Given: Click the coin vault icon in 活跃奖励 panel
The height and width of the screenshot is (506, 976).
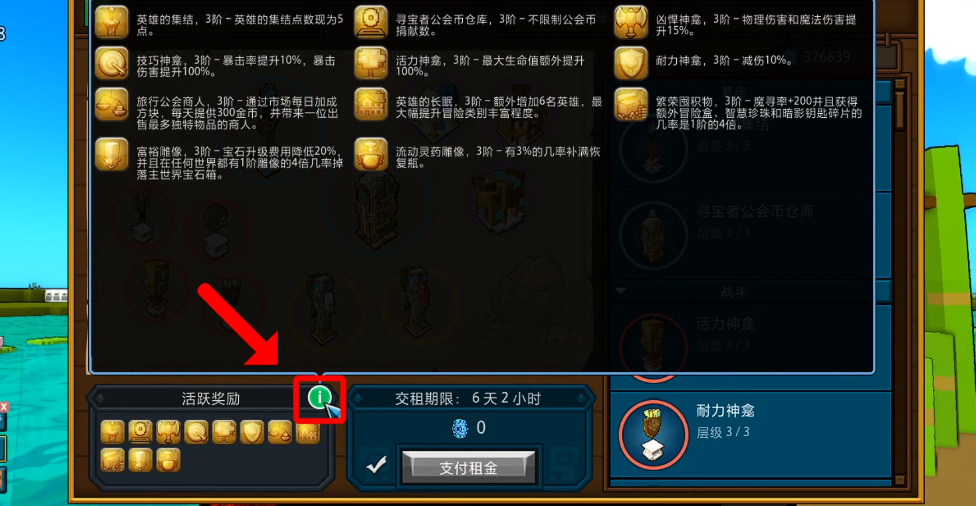Looking at the screenshot, I should [140, 431].
